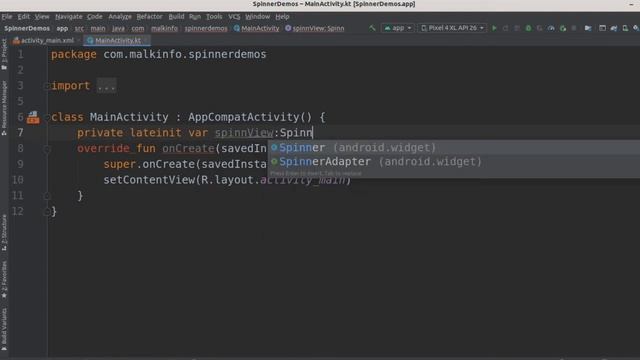Click the toolbar icon after the Project Structure icon

point(602,28)
